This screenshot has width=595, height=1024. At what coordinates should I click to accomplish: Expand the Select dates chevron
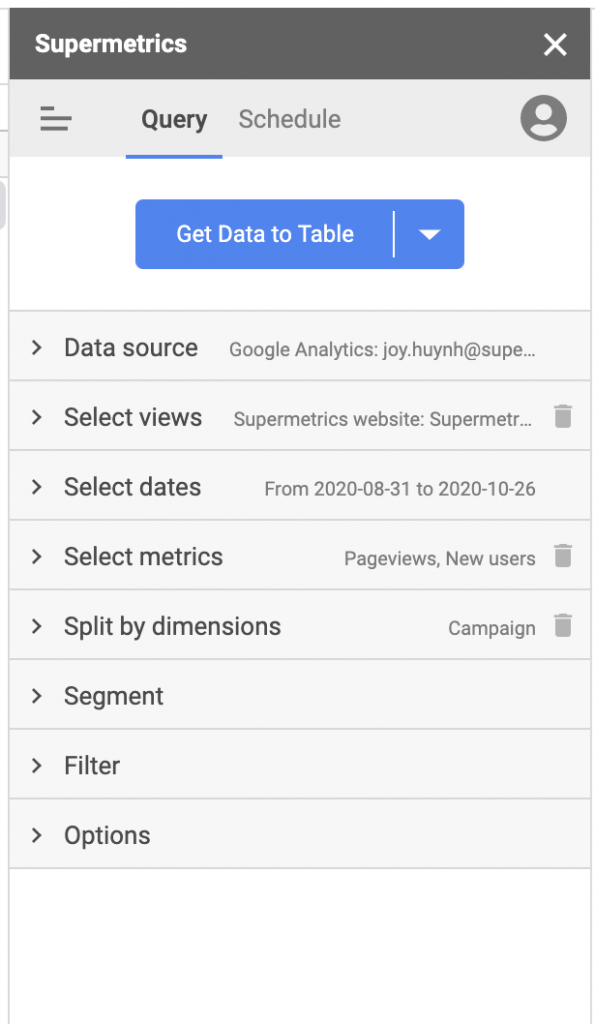(x=37, y=487)
